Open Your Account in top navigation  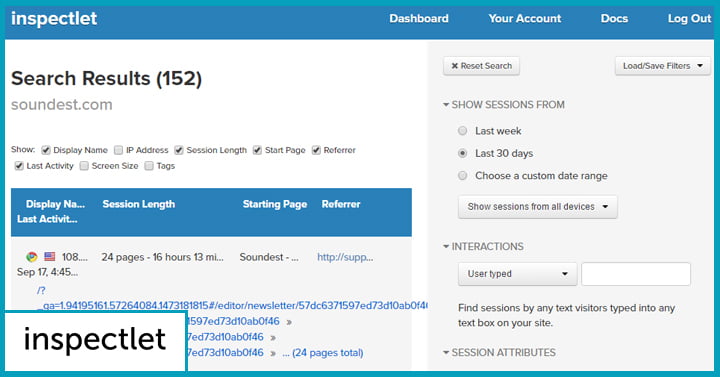click(x=524, y=18)
